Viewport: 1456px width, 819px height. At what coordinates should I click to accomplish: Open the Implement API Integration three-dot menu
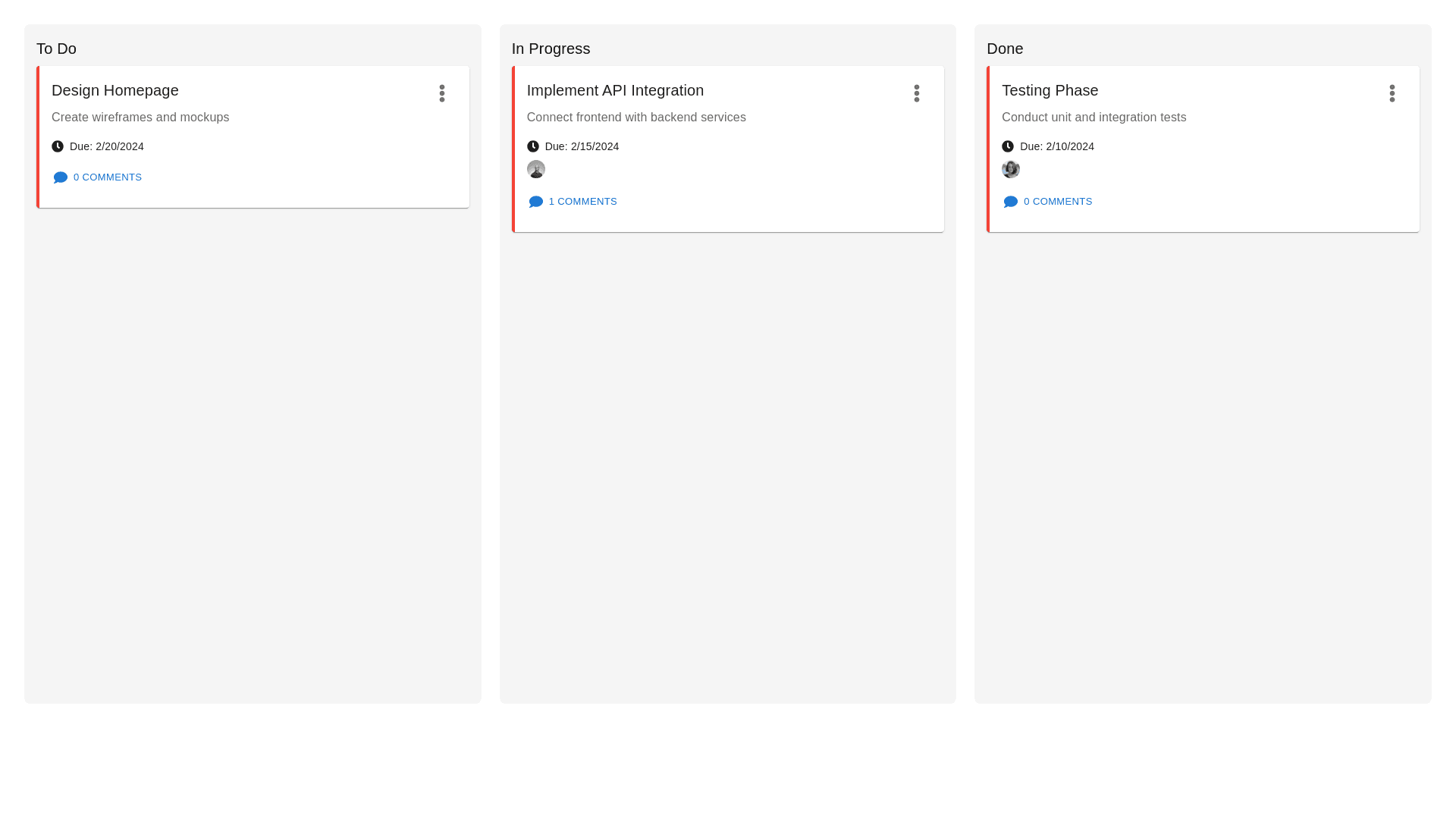(x=916, y=93)
